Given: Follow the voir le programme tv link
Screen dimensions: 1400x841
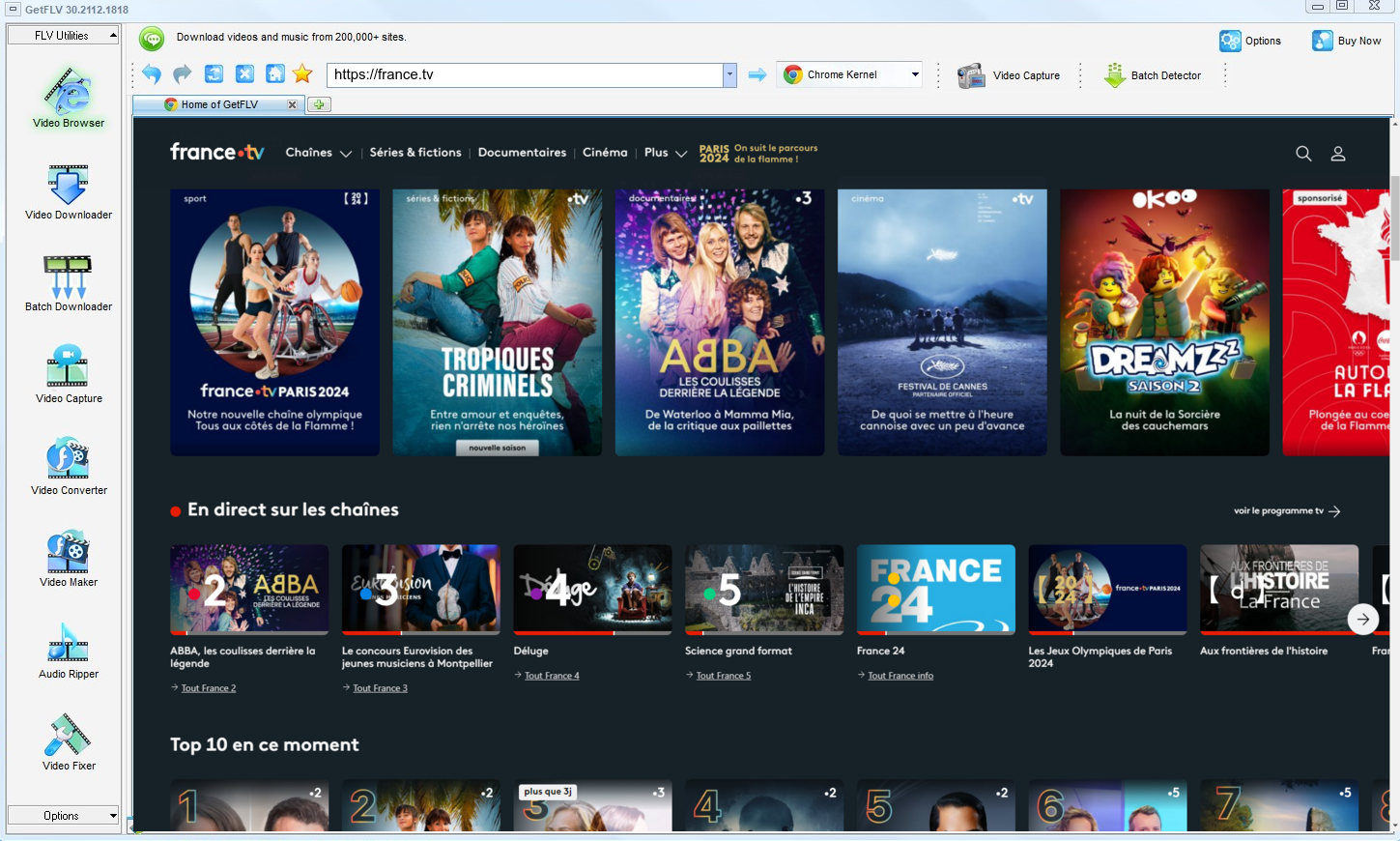Looking at the screenshot, I should (x=1287, y=511).
